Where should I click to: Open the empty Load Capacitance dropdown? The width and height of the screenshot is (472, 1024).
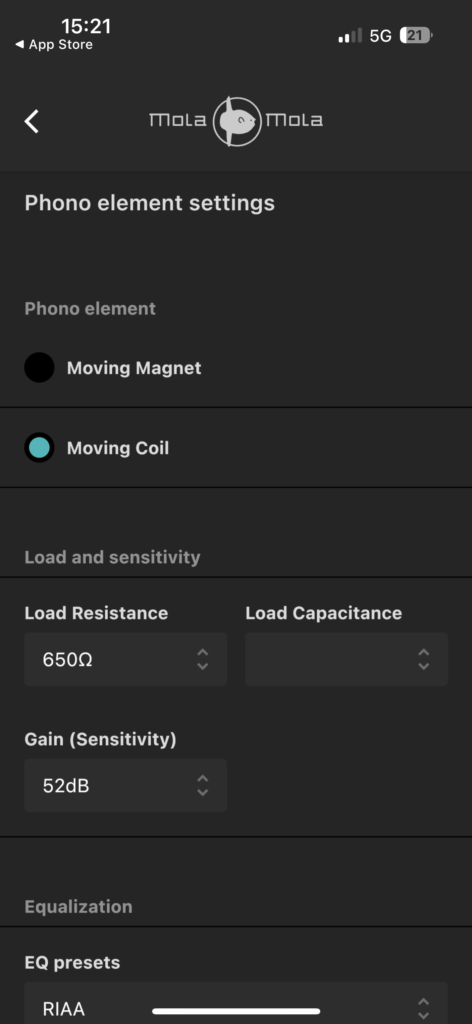(x=347, y=659)
